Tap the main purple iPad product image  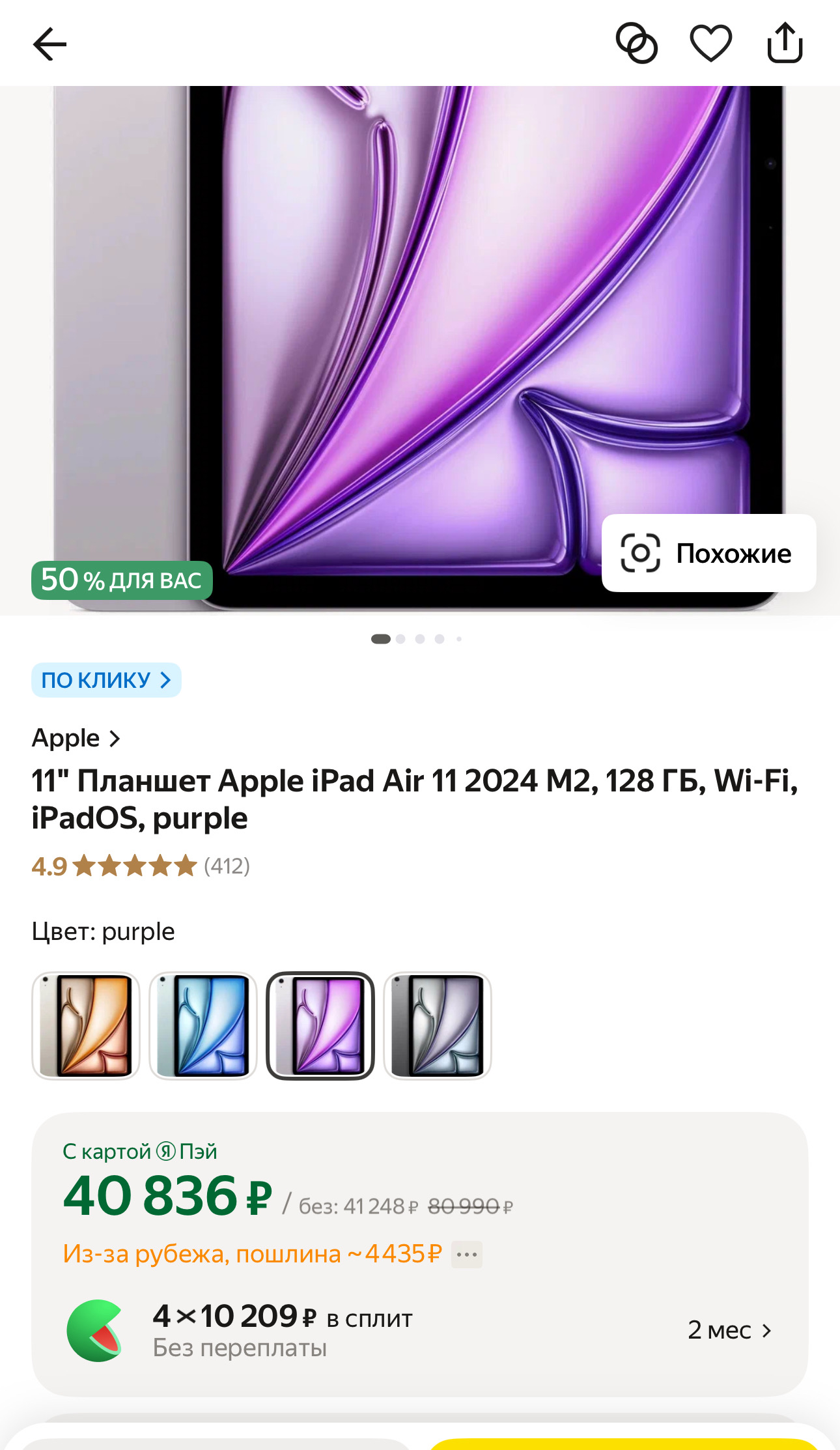pyautogui.click(x=419, y=350)
